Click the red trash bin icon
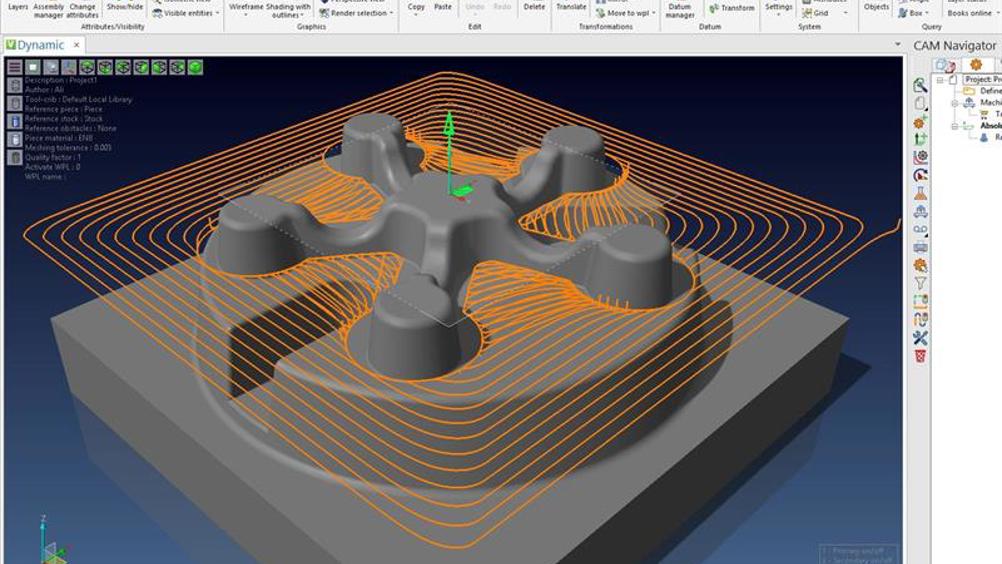This screenshot has height=564, width=1002. coord(920,356)
